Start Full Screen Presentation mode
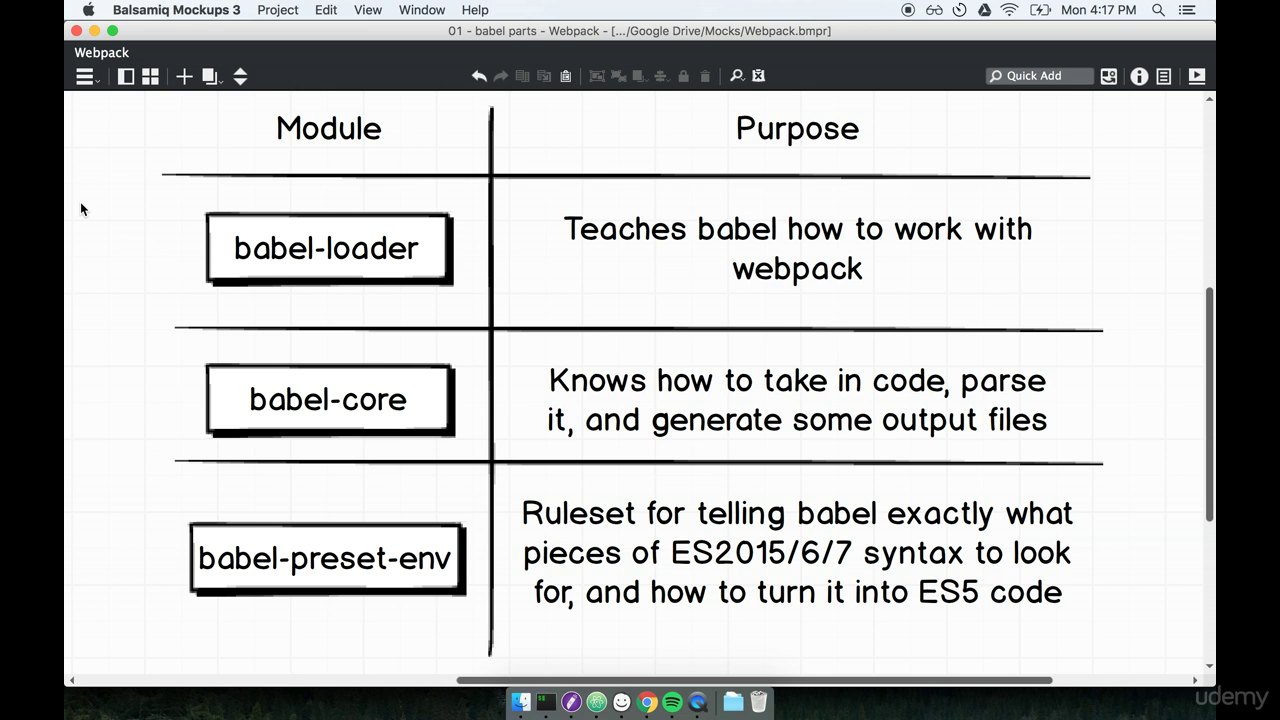Screen dimensions: 1280x720 pyautogui.click(x=1196, y=76)
